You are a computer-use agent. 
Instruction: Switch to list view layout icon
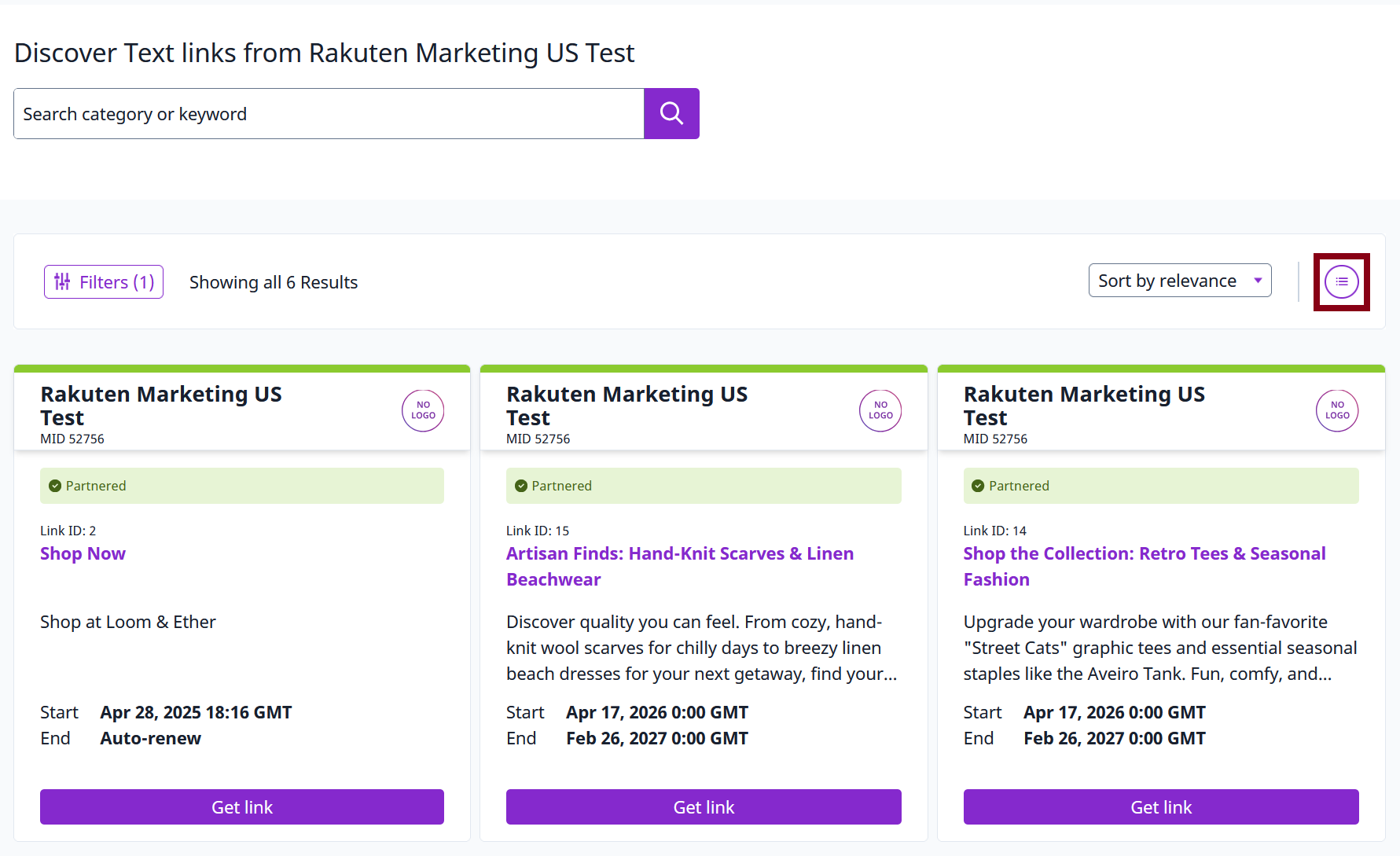pyautogui.click(x=1341, y=281)
